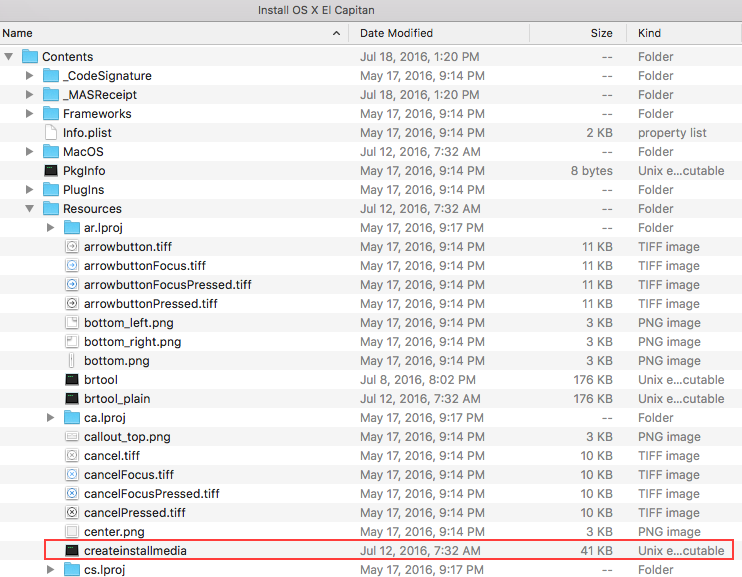The image size is (742, 577).
Task: Click the Install OS X El Capitan title
Action: click(316, 10)
